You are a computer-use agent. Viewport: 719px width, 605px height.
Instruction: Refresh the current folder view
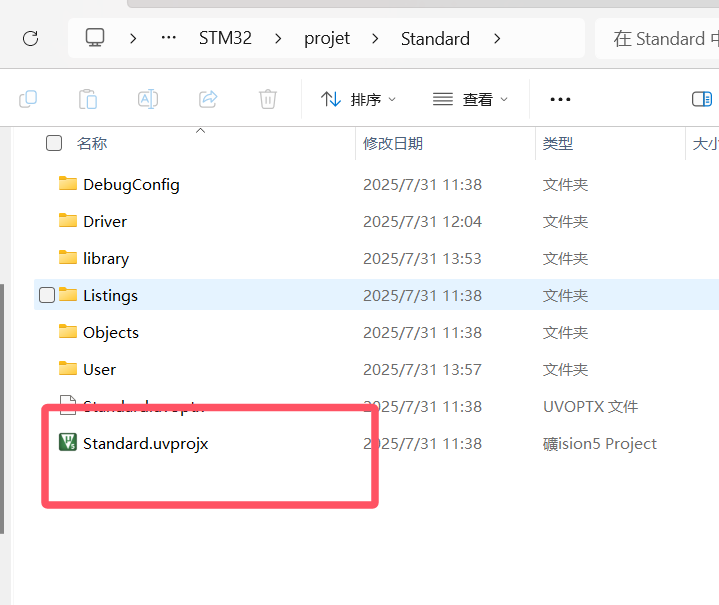tap(31, 39)
